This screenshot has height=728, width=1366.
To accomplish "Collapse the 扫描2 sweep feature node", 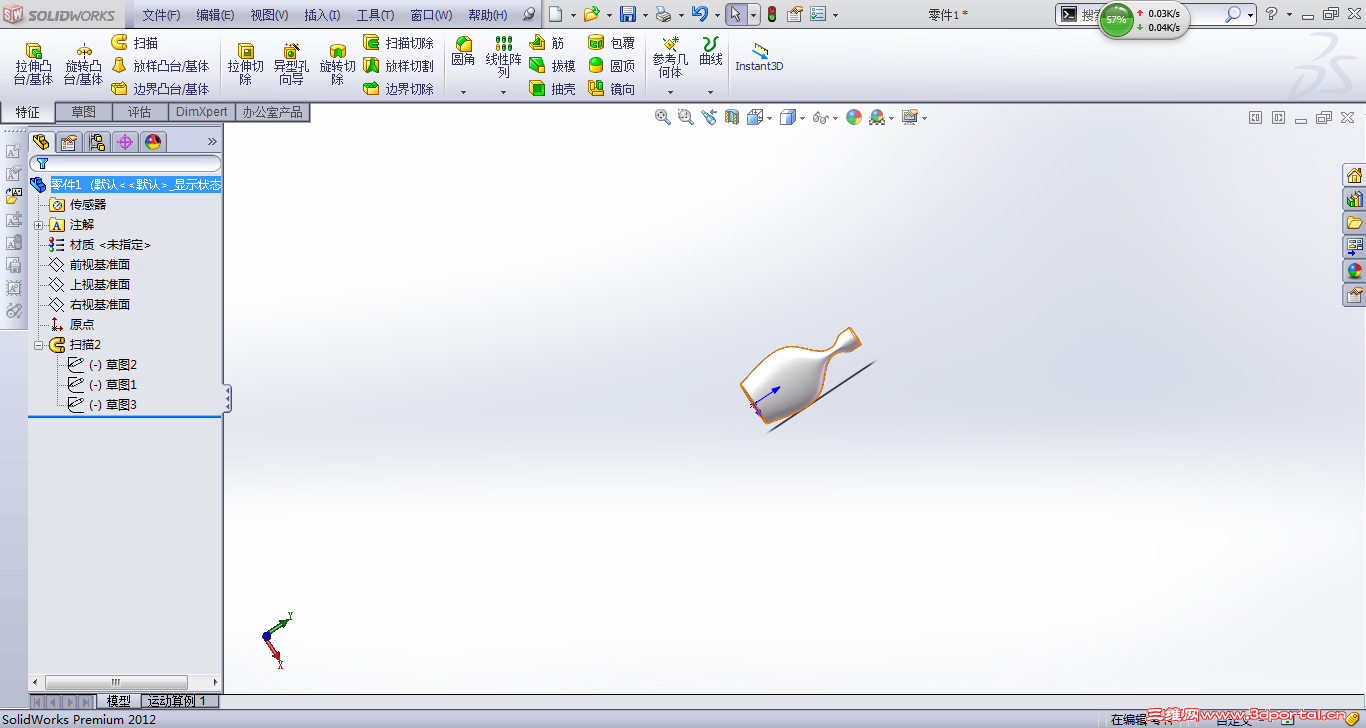I will [39, 345].
